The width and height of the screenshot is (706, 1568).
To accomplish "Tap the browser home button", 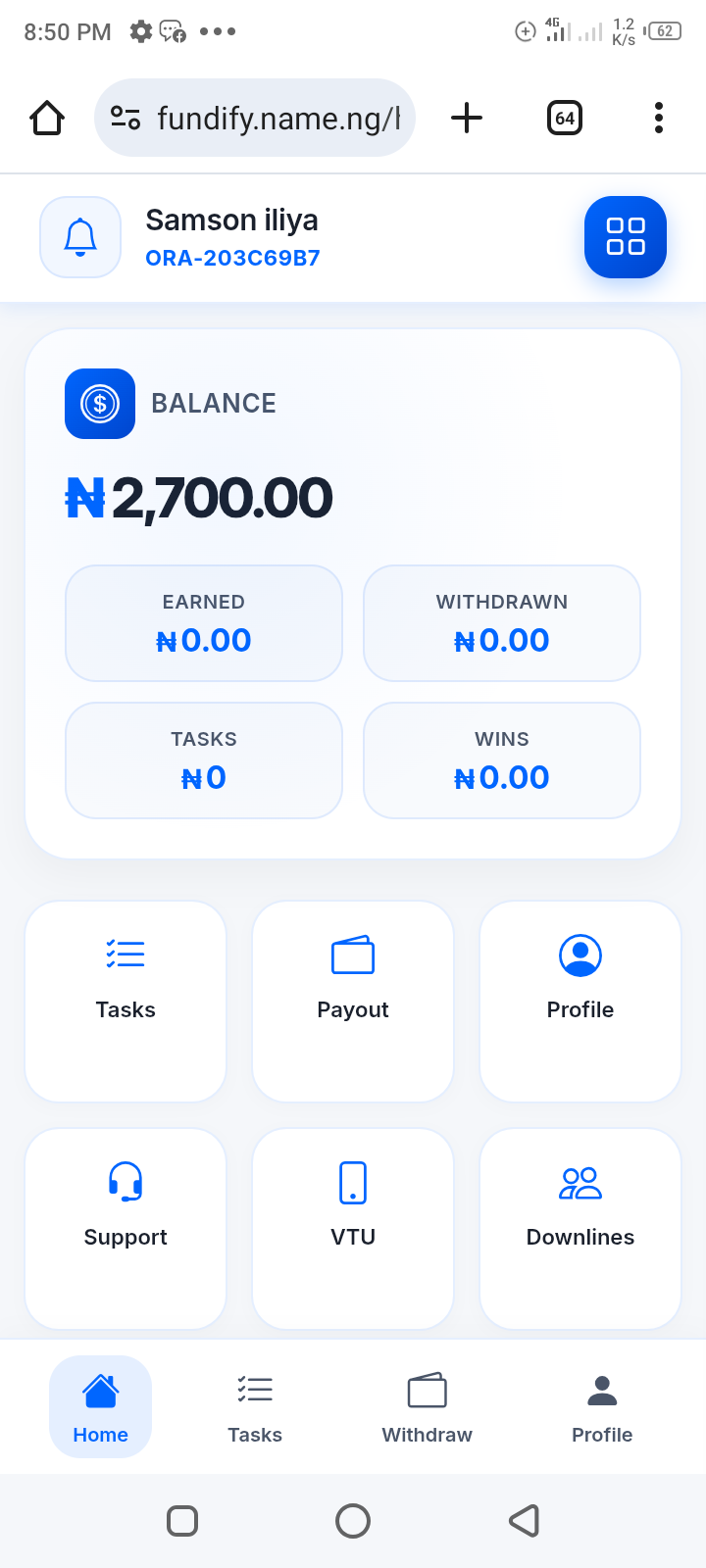I will pos(47,119).
